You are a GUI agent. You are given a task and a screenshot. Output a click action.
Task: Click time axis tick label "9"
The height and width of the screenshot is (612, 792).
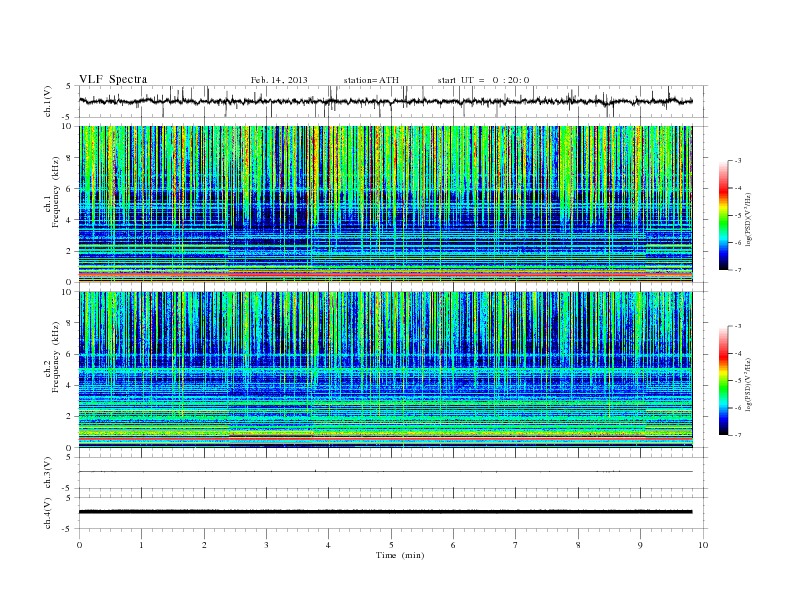point(640,545)
